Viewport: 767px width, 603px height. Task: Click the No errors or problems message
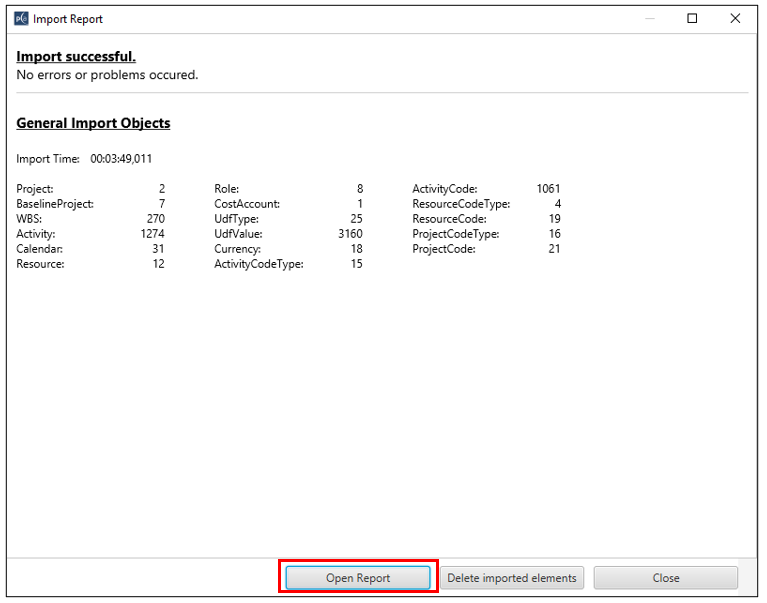point(107,75)
